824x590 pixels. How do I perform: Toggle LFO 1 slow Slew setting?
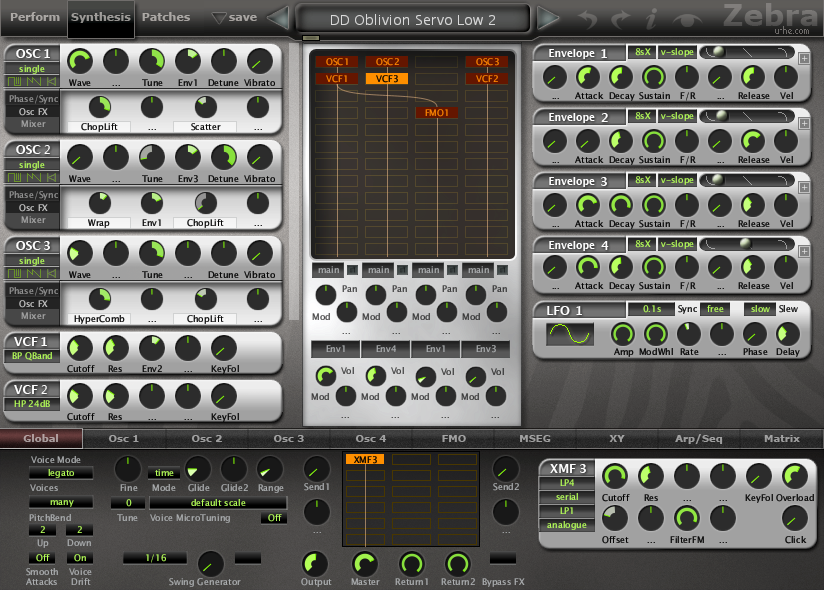[x=760, y=308]
